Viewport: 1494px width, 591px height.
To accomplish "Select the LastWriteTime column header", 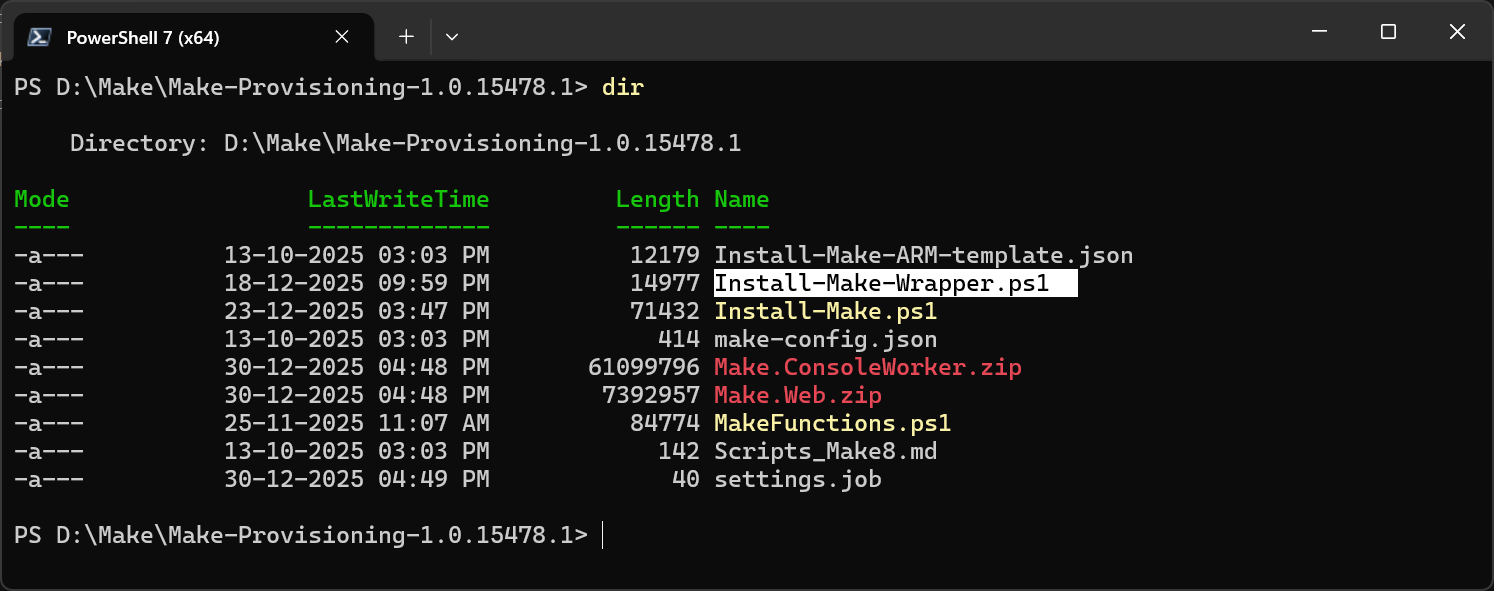I will tap(398, 199).
